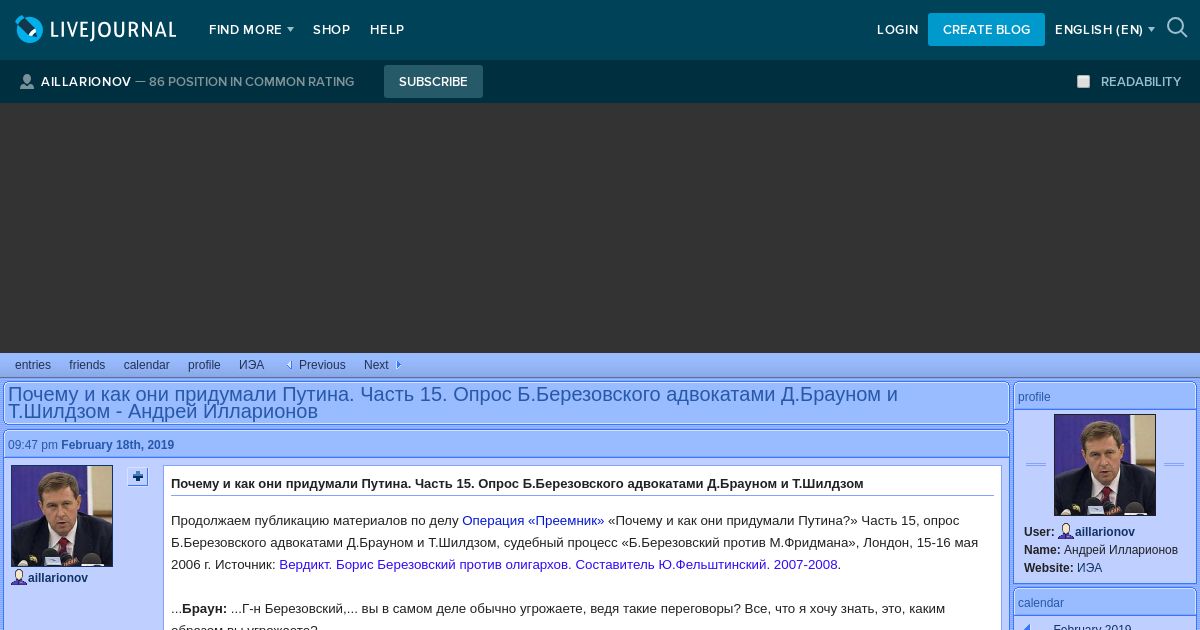This screenshot has height=630, width=1200.
Task: Click user icon in profile panel User row
Action: pyautogui.click(x=1066, y=532)
